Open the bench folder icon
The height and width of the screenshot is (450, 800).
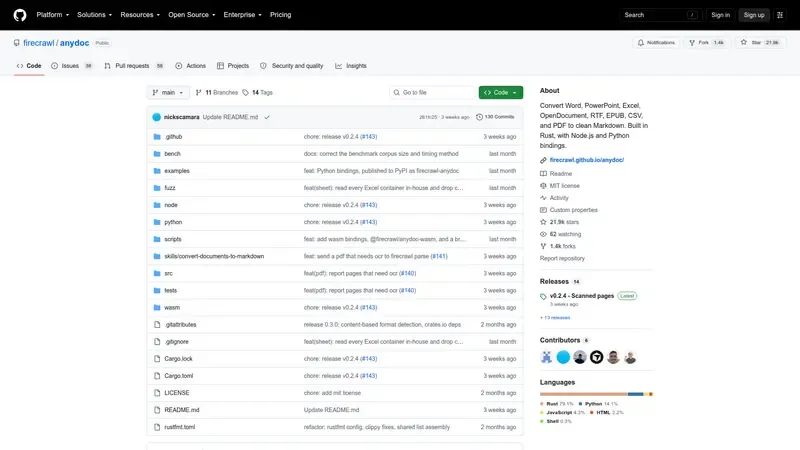point(157,154)
